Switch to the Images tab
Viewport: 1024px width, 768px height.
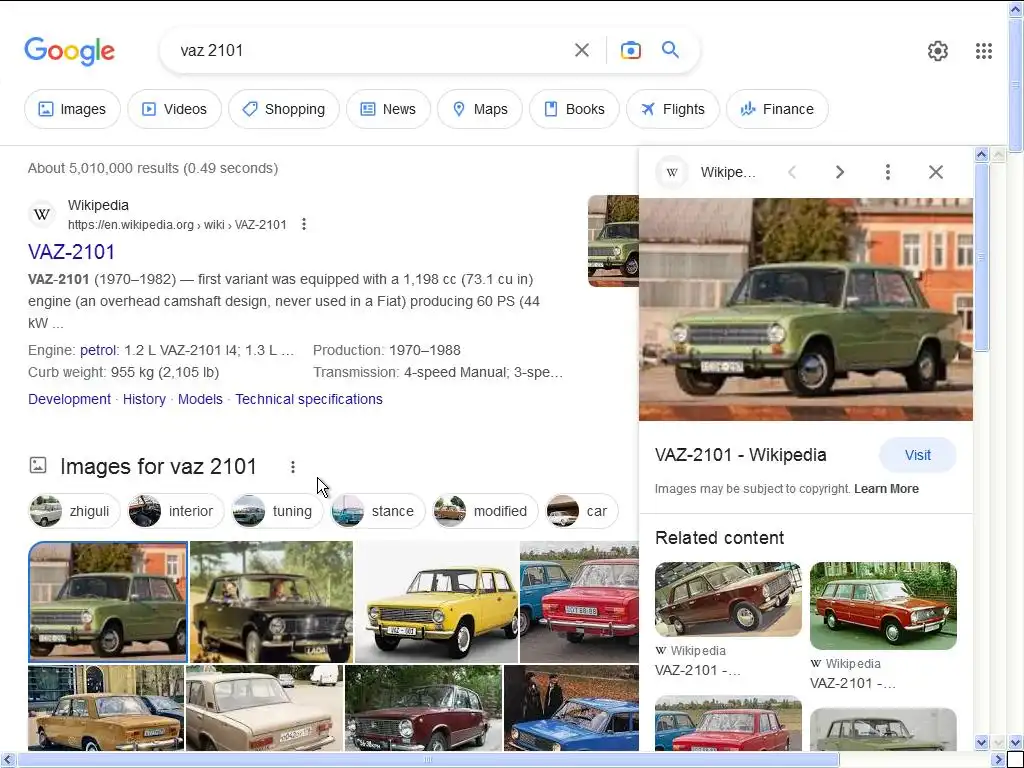[x=72, y=109]
